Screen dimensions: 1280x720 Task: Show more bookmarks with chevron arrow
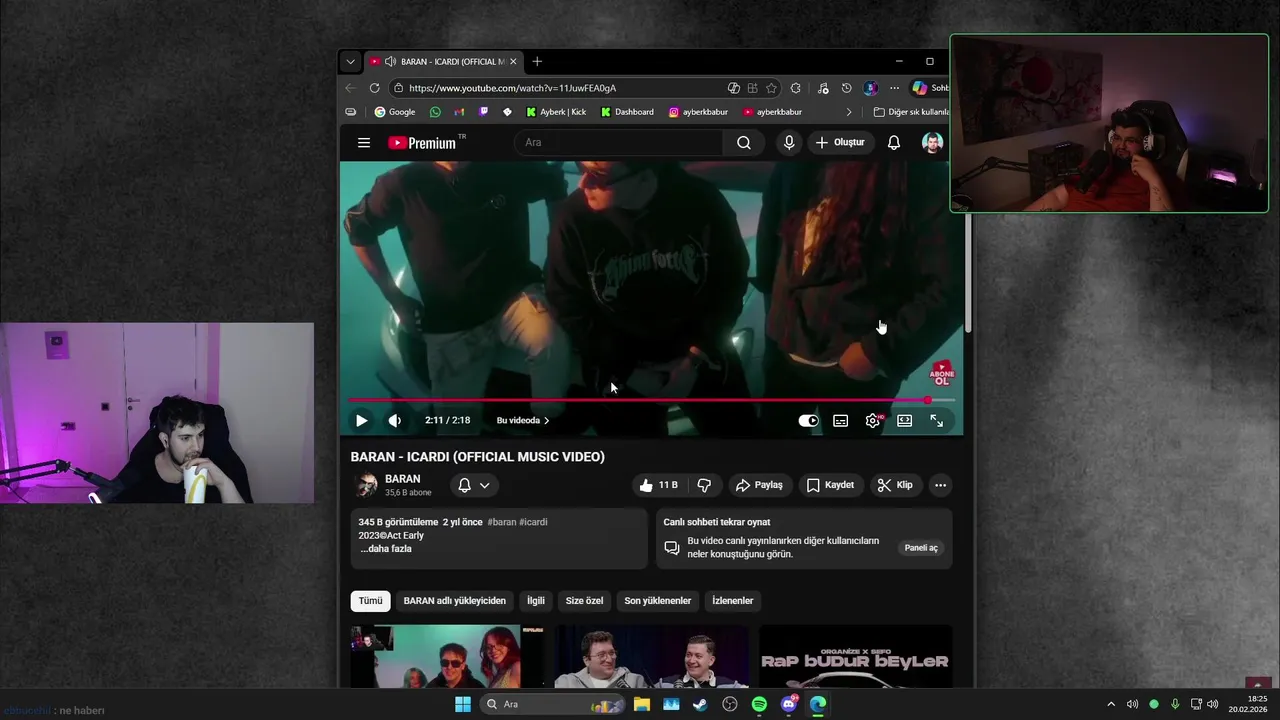coord(849,112)
